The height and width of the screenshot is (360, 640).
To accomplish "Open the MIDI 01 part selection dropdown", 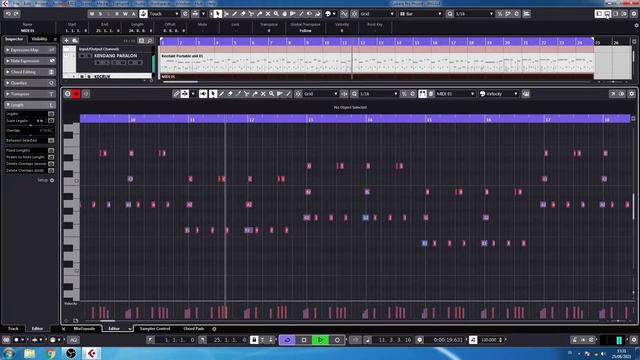I will coord(455,94).
